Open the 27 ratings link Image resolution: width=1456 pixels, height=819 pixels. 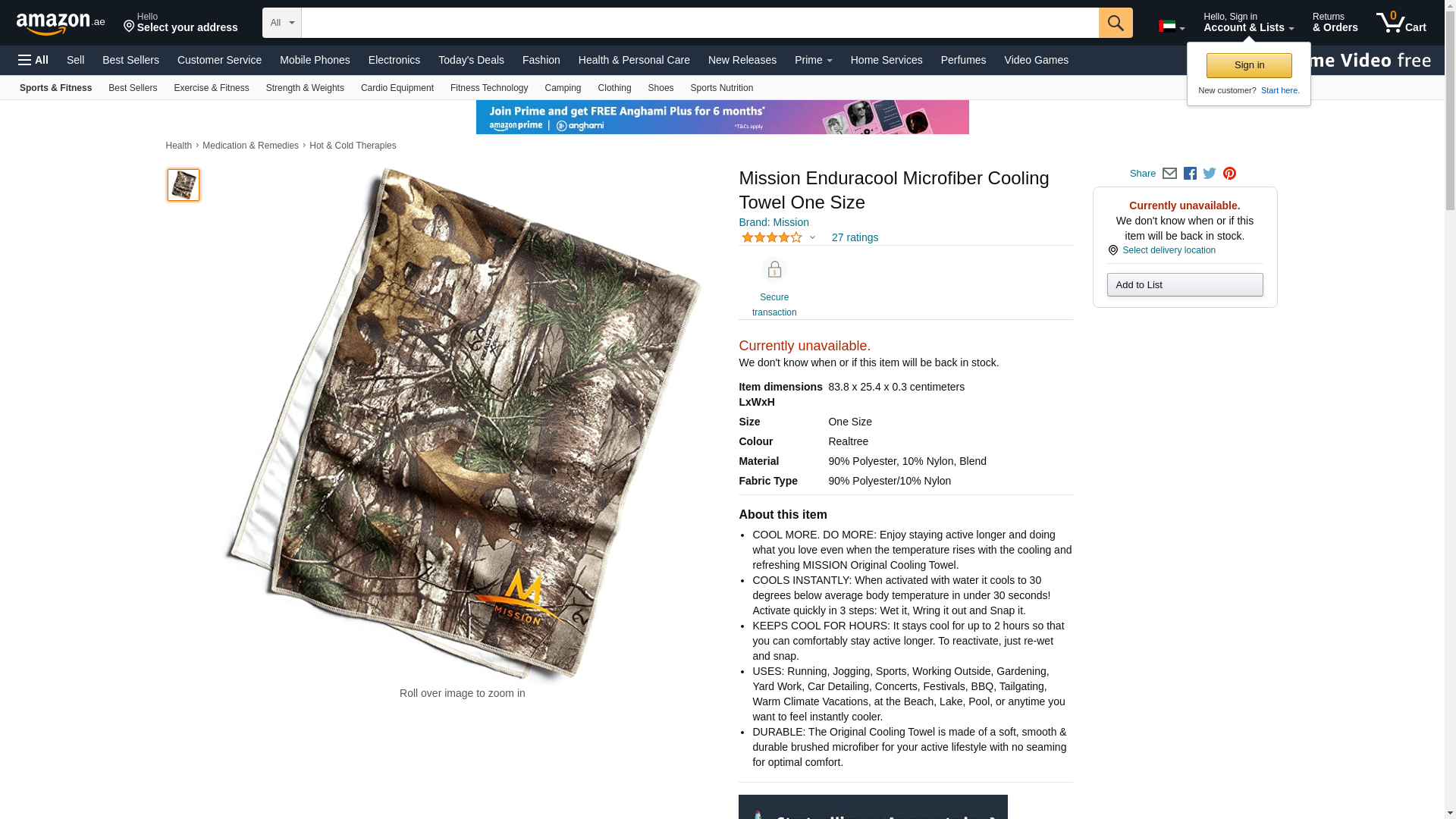855,237
